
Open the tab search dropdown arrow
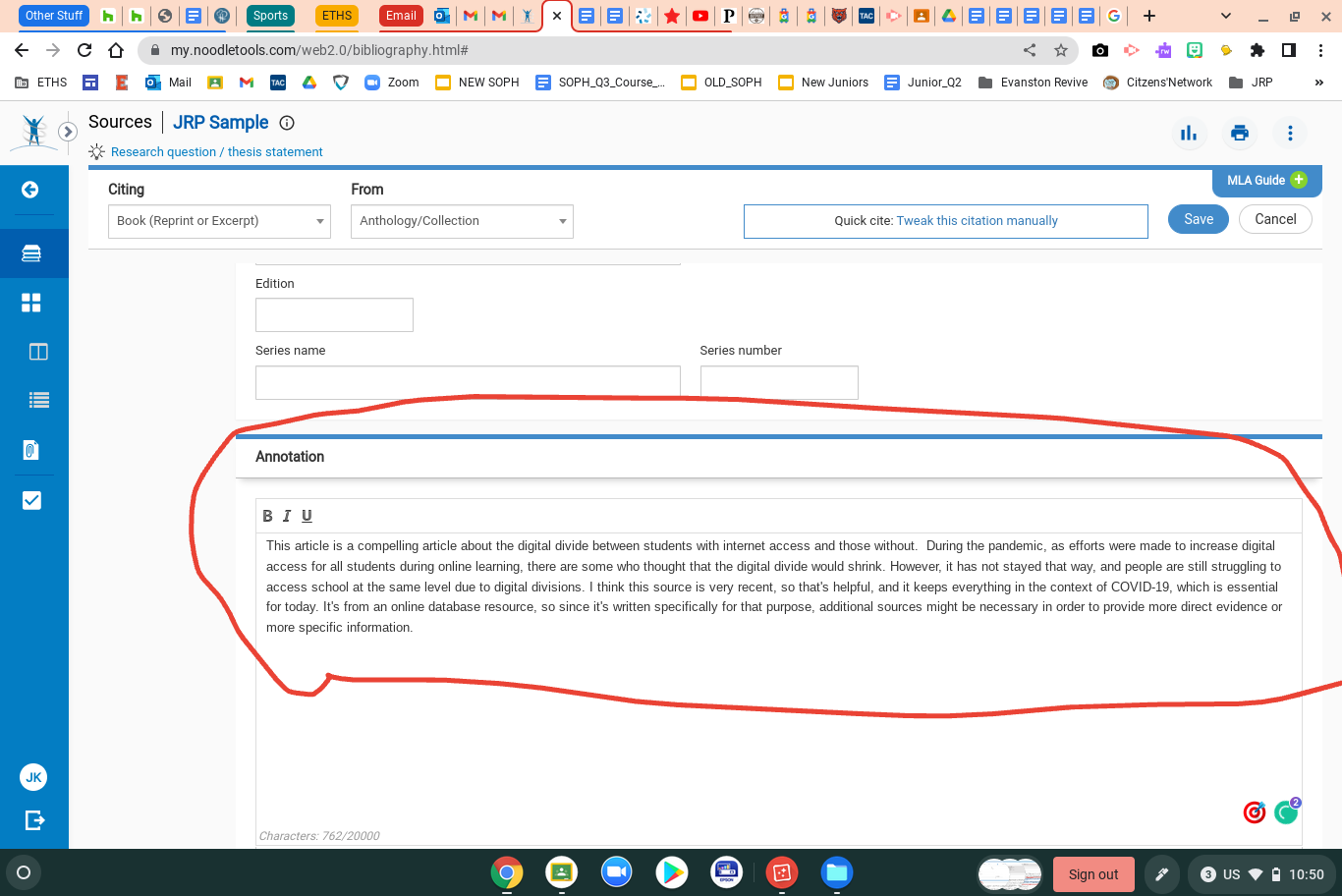(x=1226, y=16)
